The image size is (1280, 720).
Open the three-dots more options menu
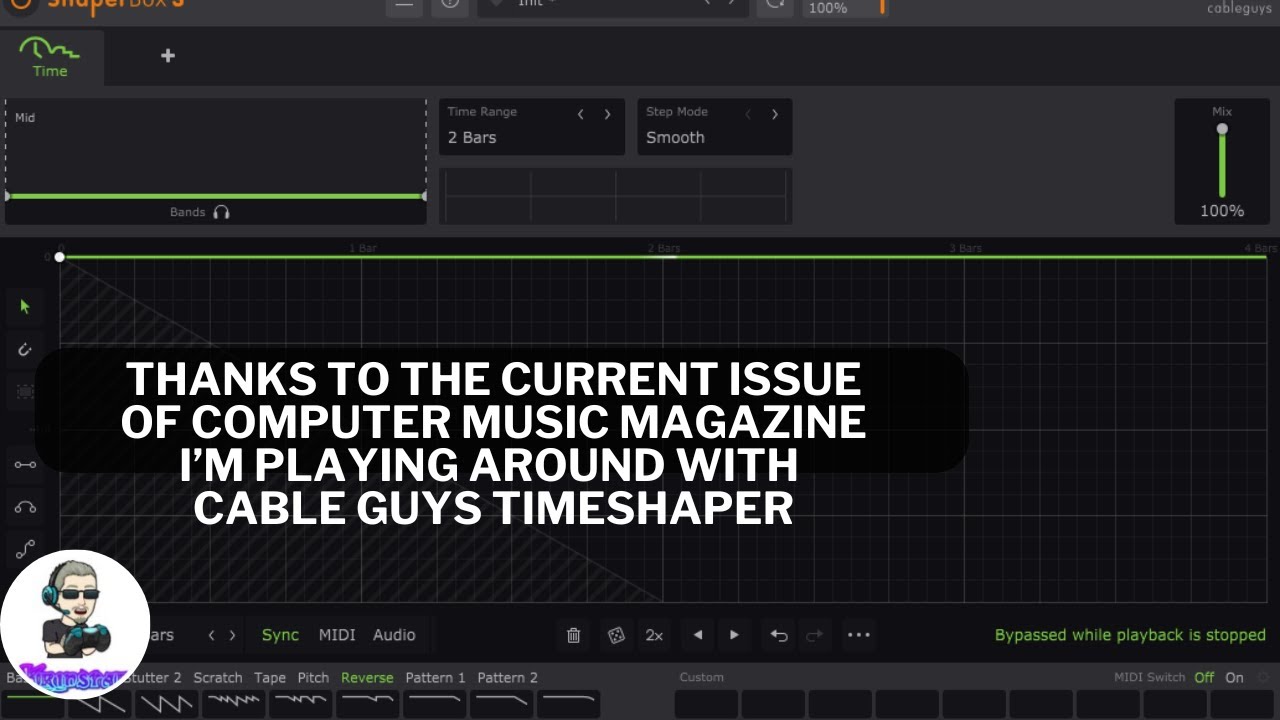858,635
